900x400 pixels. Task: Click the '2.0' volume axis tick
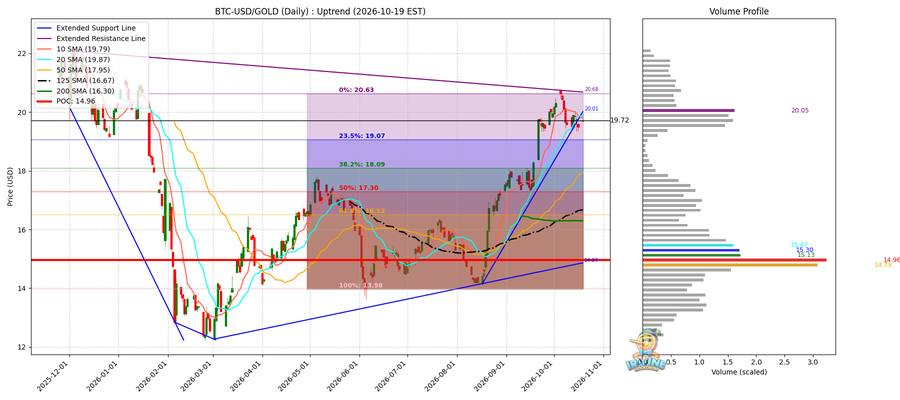coord(756,363)
